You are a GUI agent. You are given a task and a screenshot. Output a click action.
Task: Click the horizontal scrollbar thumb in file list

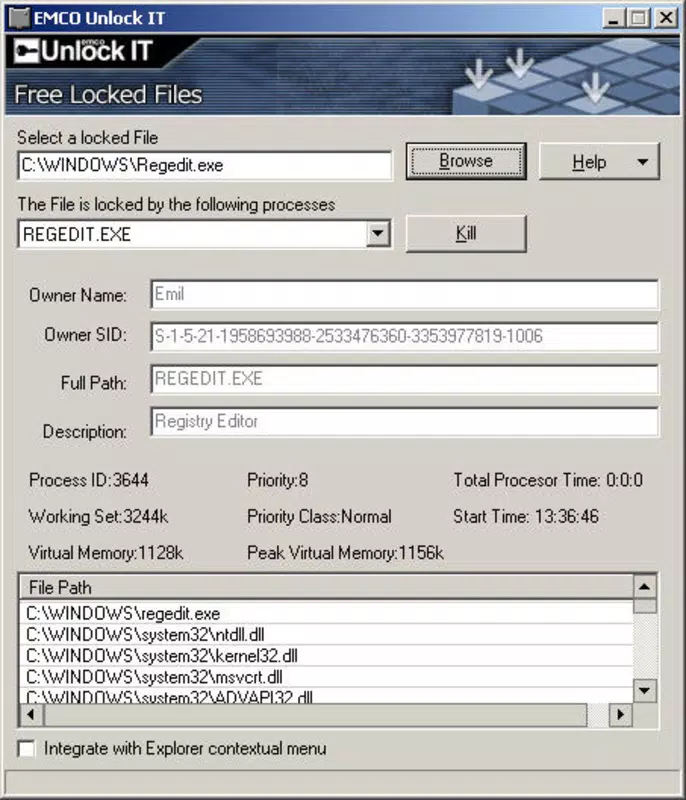click(x=315, y=715)
